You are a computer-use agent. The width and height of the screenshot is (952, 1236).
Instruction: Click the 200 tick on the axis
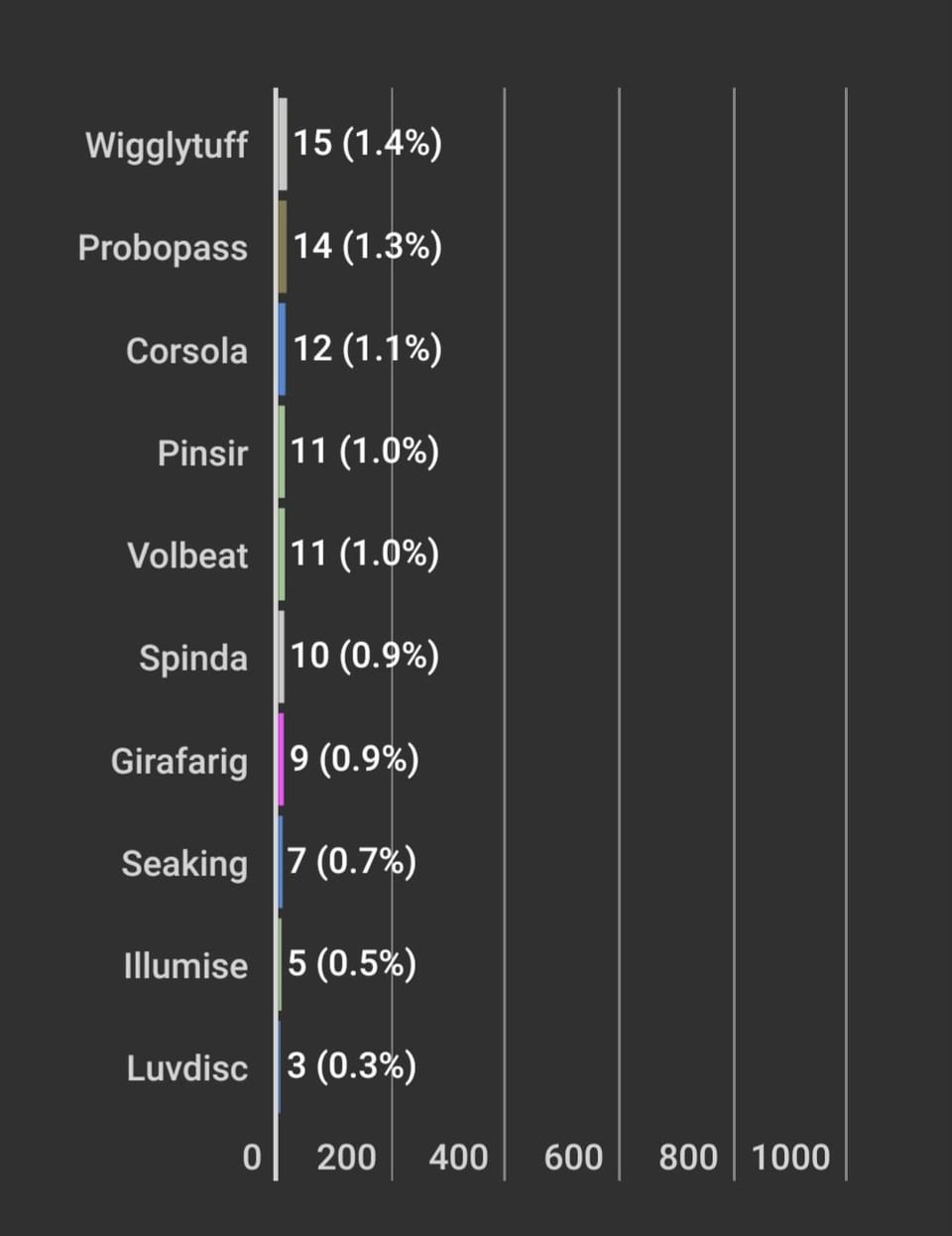click(x=346, y=1158)
